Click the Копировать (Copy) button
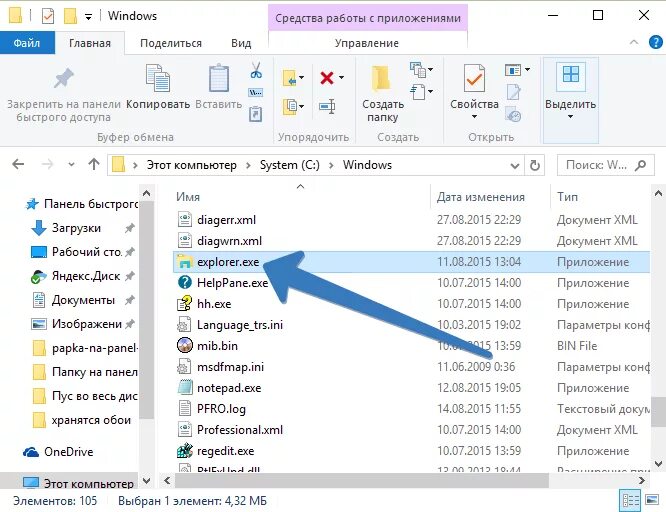The width and height of the screenshot is (666, 512). click(x=158, y=86)
